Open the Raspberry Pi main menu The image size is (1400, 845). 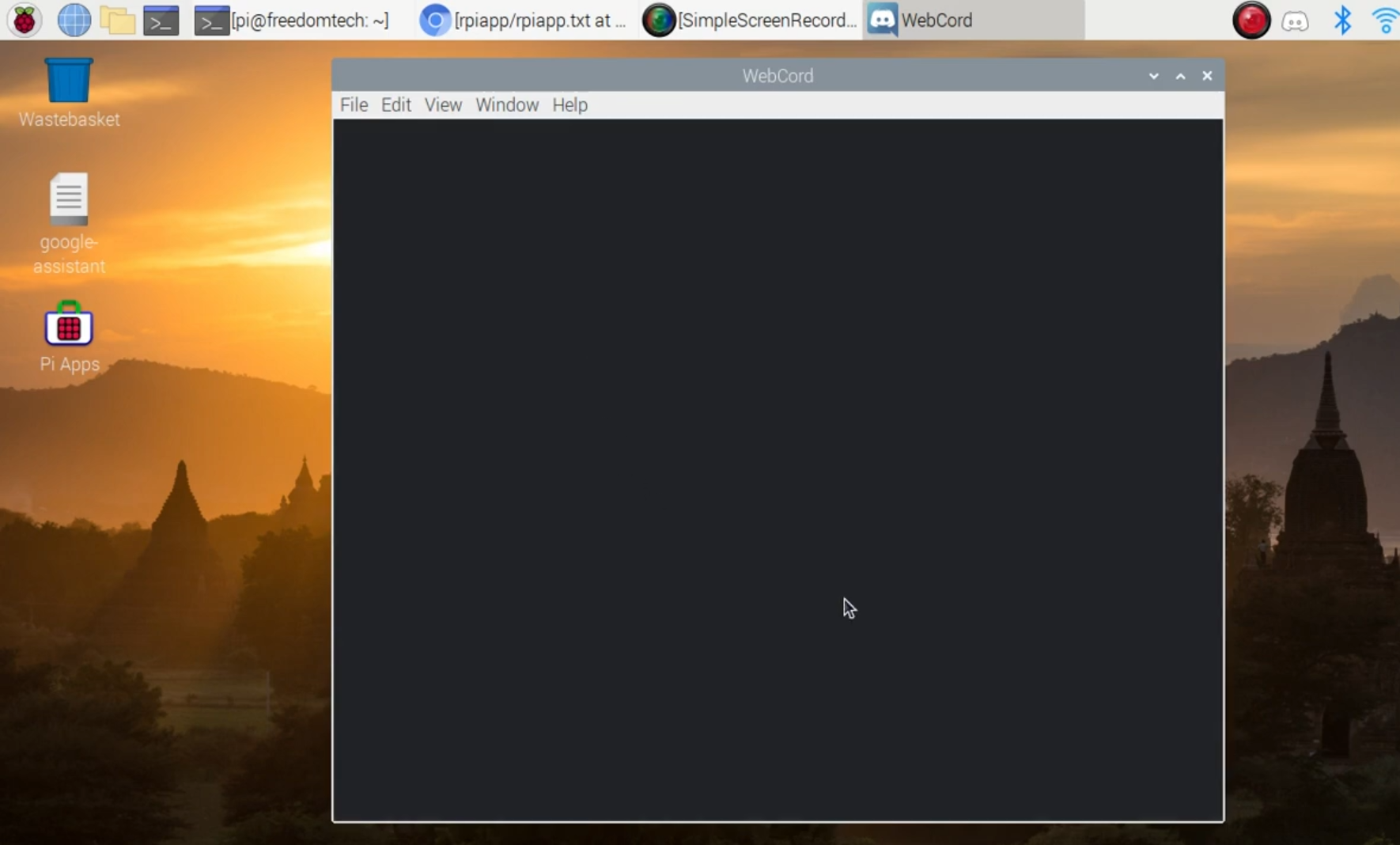pos(25,20)
